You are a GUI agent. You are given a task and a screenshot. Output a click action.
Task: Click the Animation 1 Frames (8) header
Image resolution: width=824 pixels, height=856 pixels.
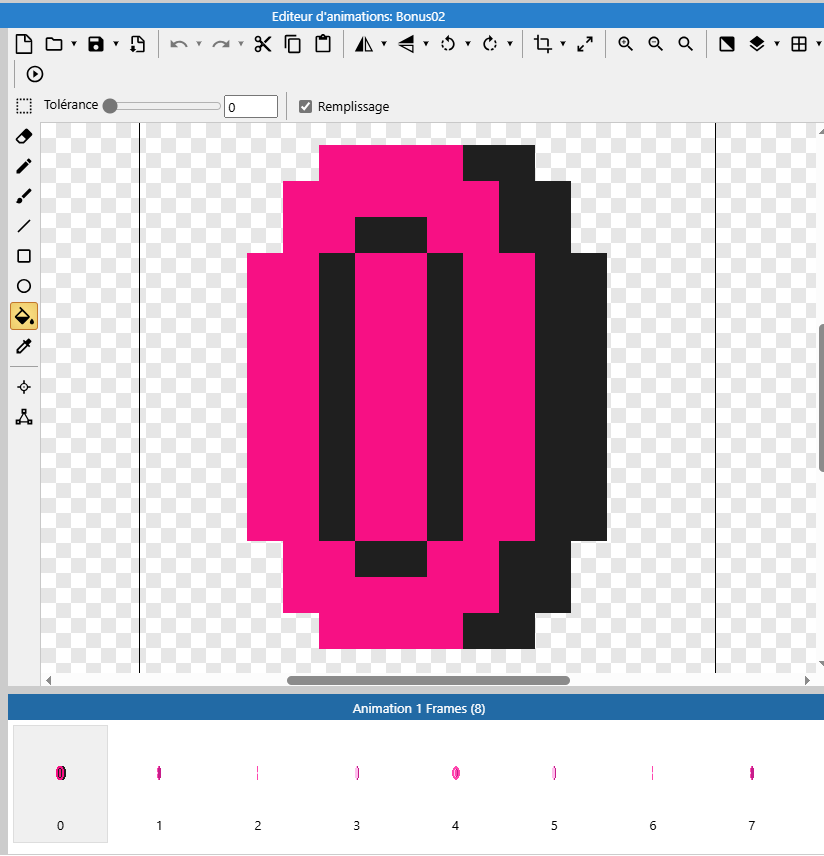[419, 709]
